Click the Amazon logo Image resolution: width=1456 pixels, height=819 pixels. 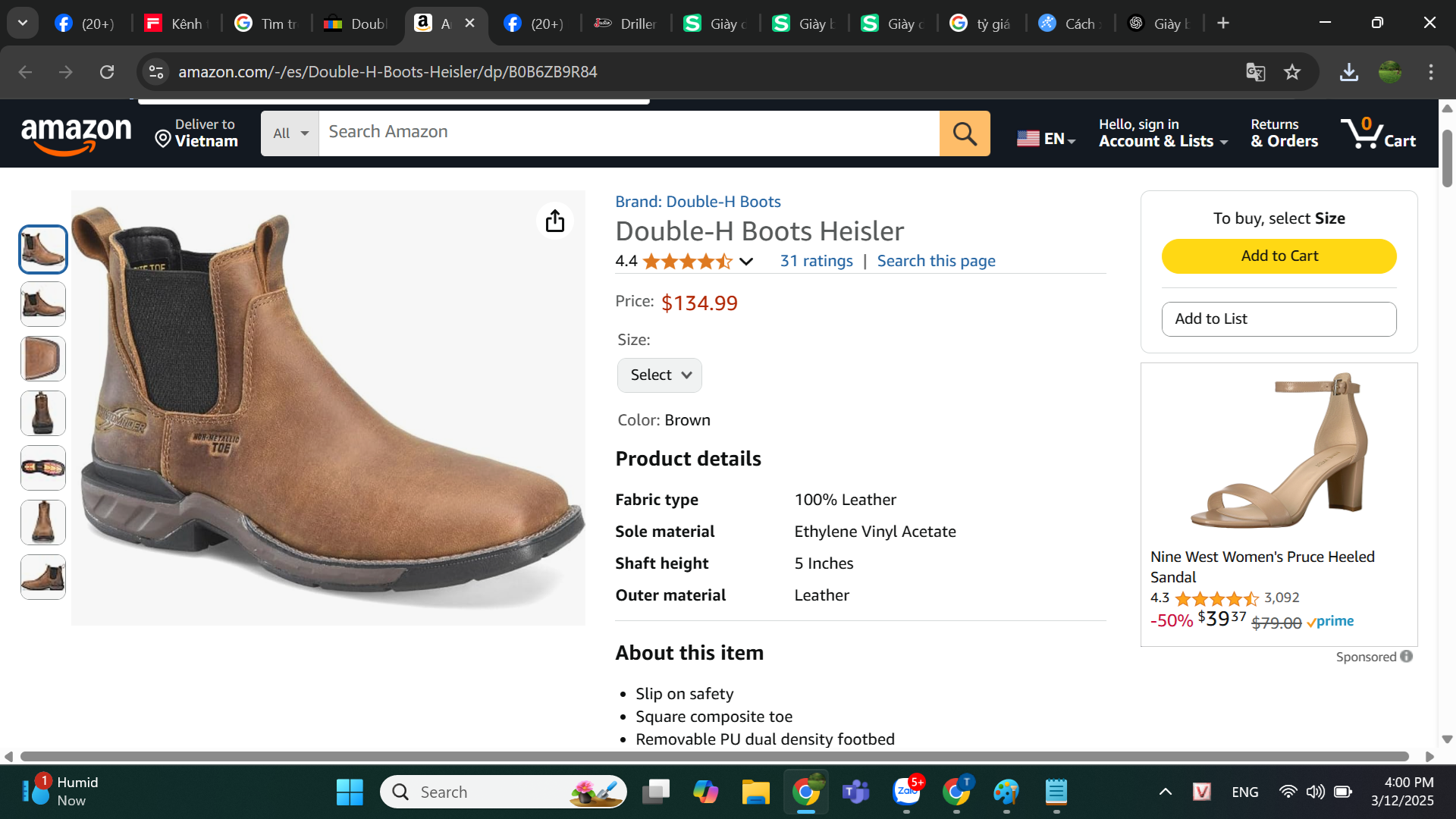click(76, 134)
